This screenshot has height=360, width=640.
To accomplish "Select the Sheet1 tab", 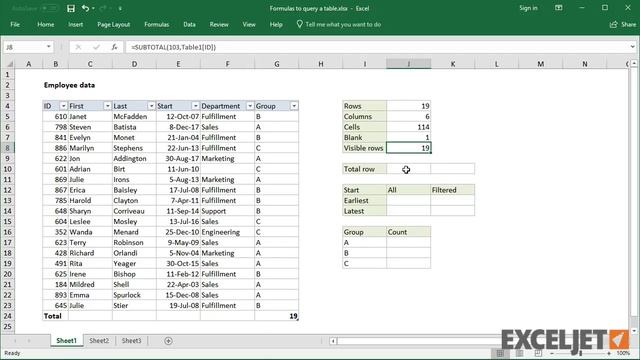I will click(x=66, y=340).
